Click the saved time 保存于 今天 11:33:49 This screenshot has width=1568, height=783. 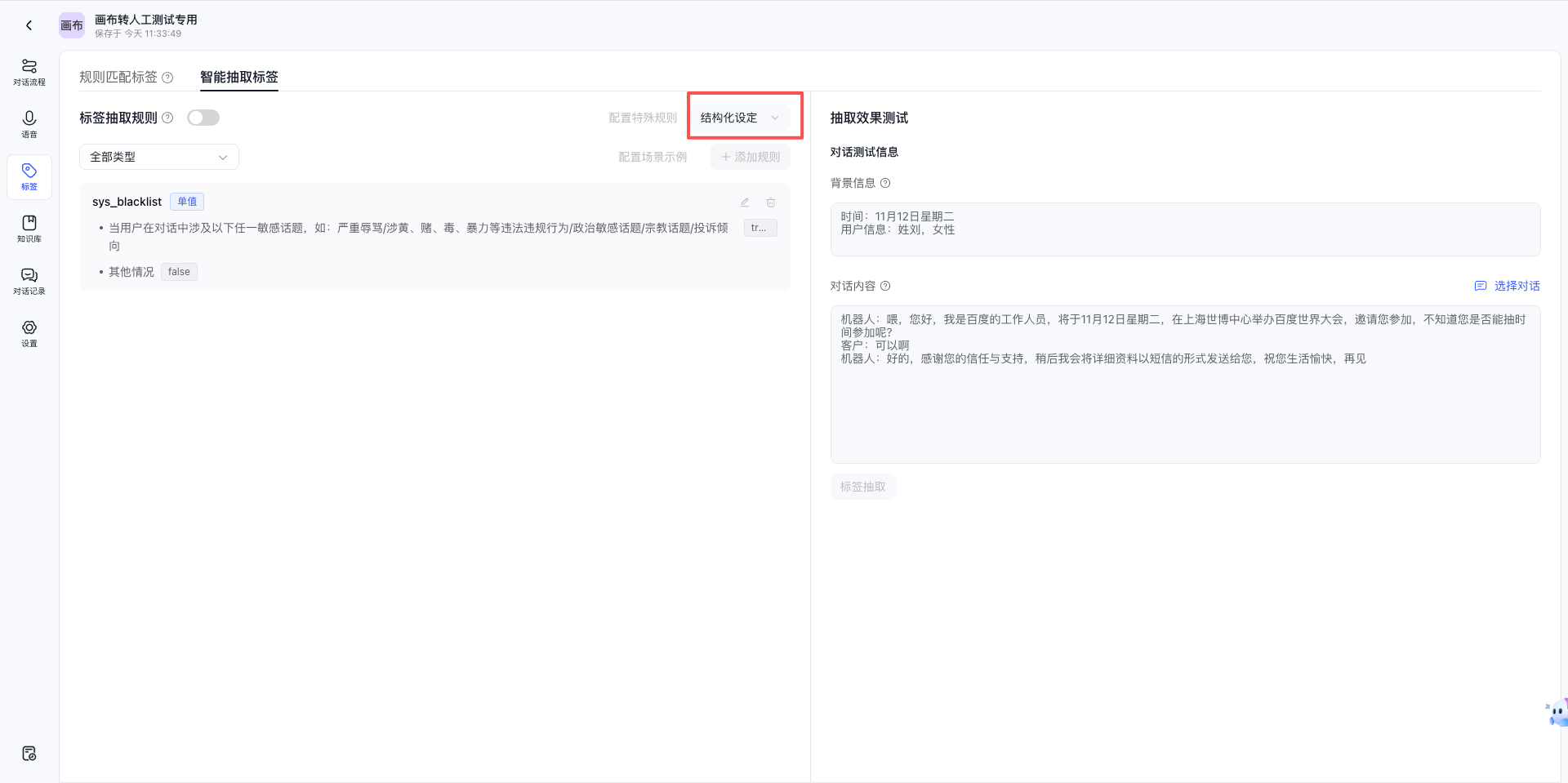pos(138,33)
